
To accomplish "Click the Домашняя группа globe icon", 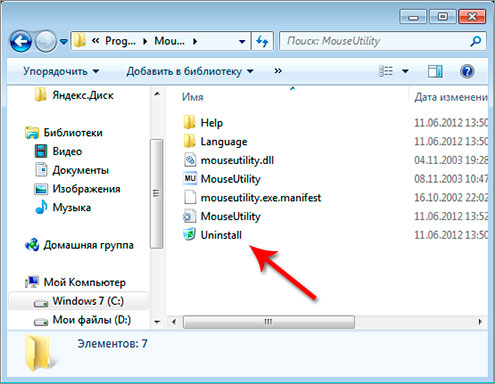I will point(32,245).
